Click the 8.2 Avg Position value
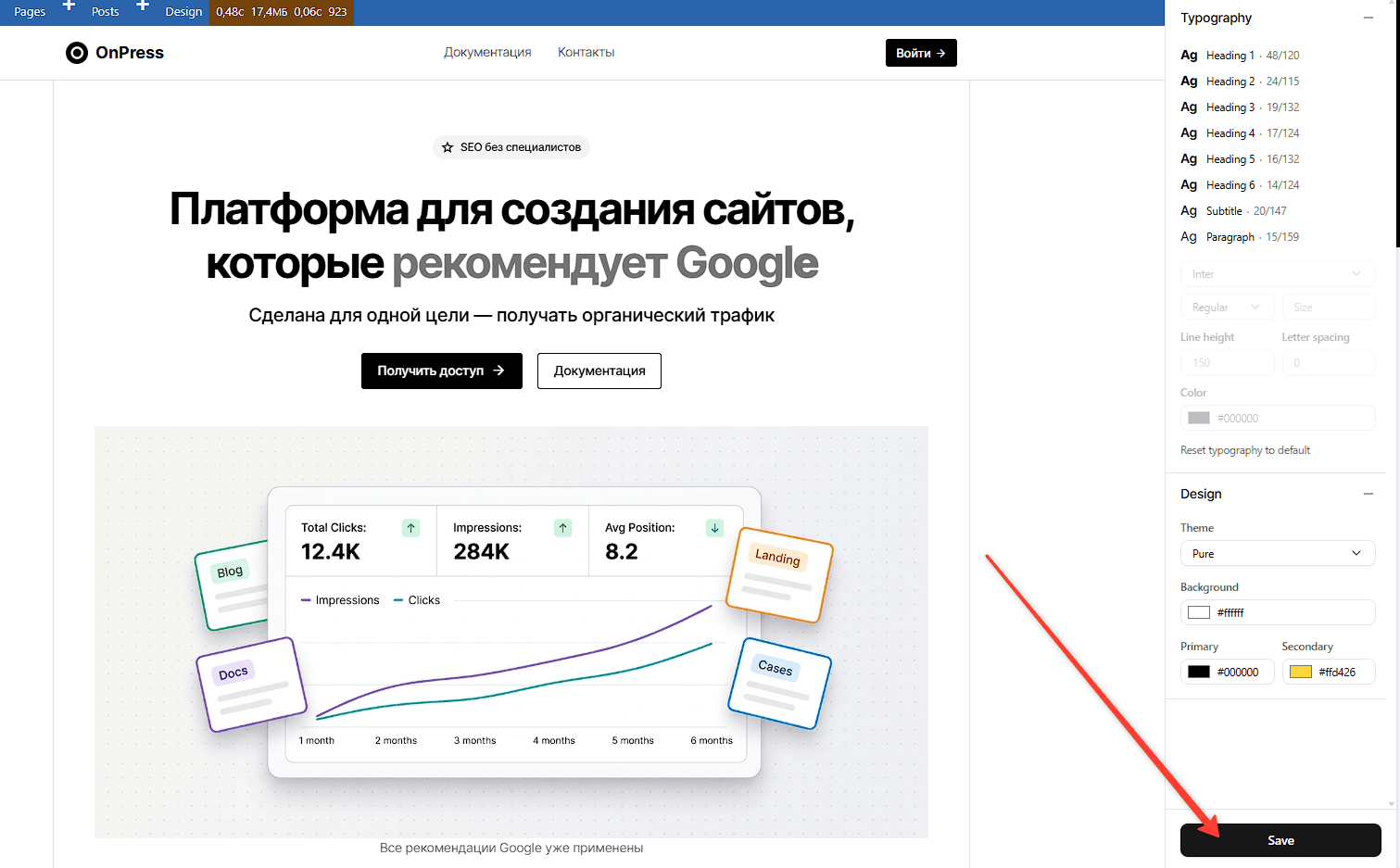The image size is (1400, 868). pyautogui.click(x=622, y=552)
